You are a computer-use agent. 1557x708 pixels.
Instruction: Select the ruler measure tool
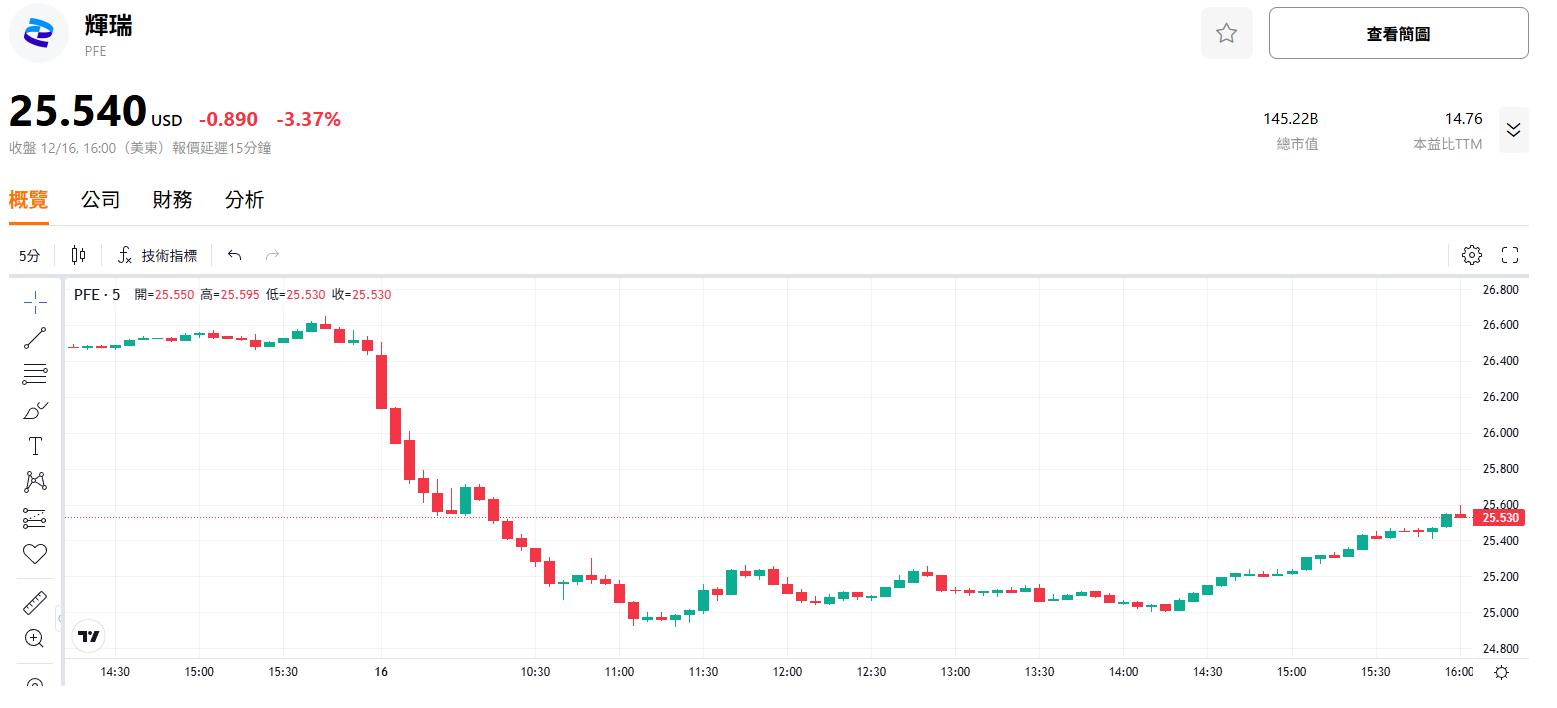pos(35,603)
